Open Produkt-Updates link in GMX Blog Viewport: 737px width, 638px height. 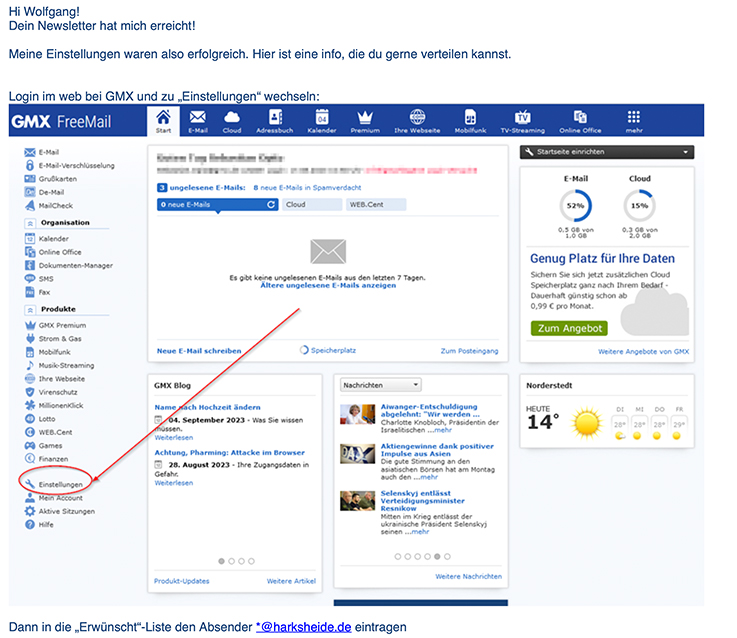181,581
